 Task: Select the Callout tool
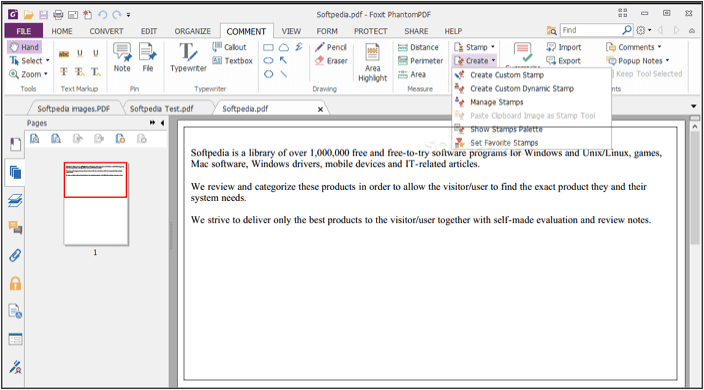pyautogui.click(x=229, y=47)
